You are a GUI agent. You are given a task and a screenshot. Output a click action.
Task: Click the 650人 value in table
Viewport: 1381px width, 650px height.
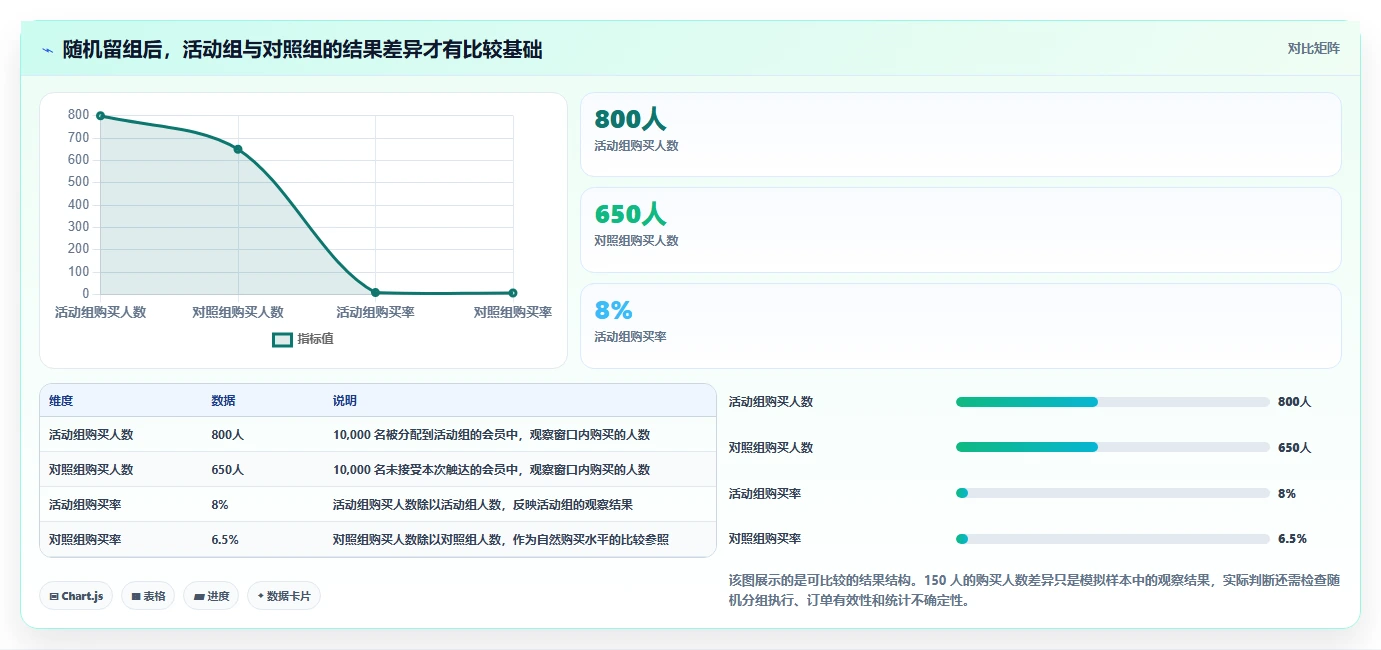[227, 470]
